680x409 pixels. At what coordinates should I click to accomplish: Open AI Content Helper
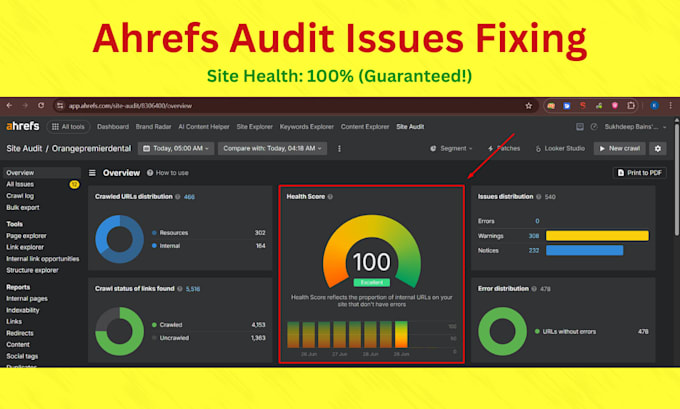coord(204,127)
